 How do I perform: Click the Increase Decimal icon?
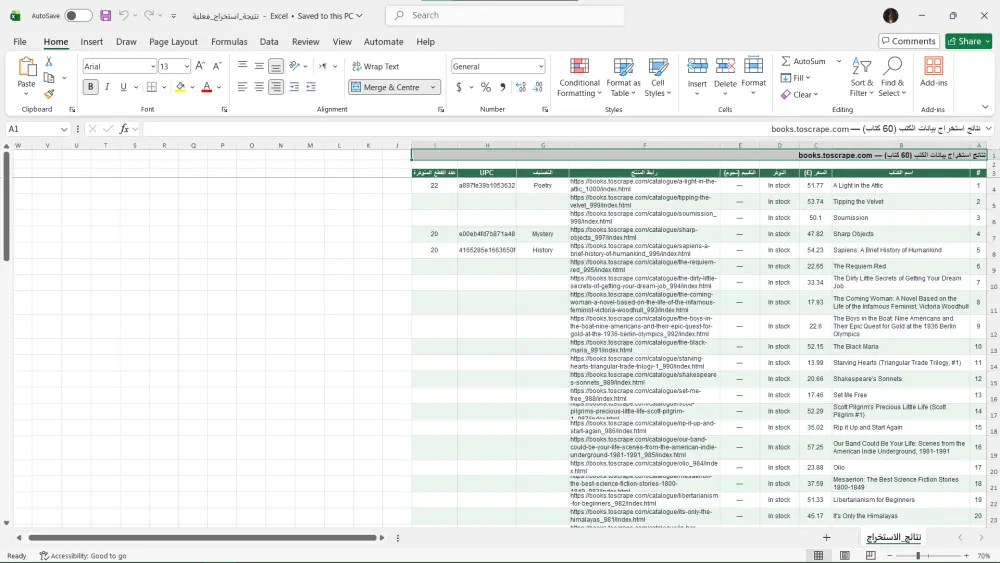point(520,87)
